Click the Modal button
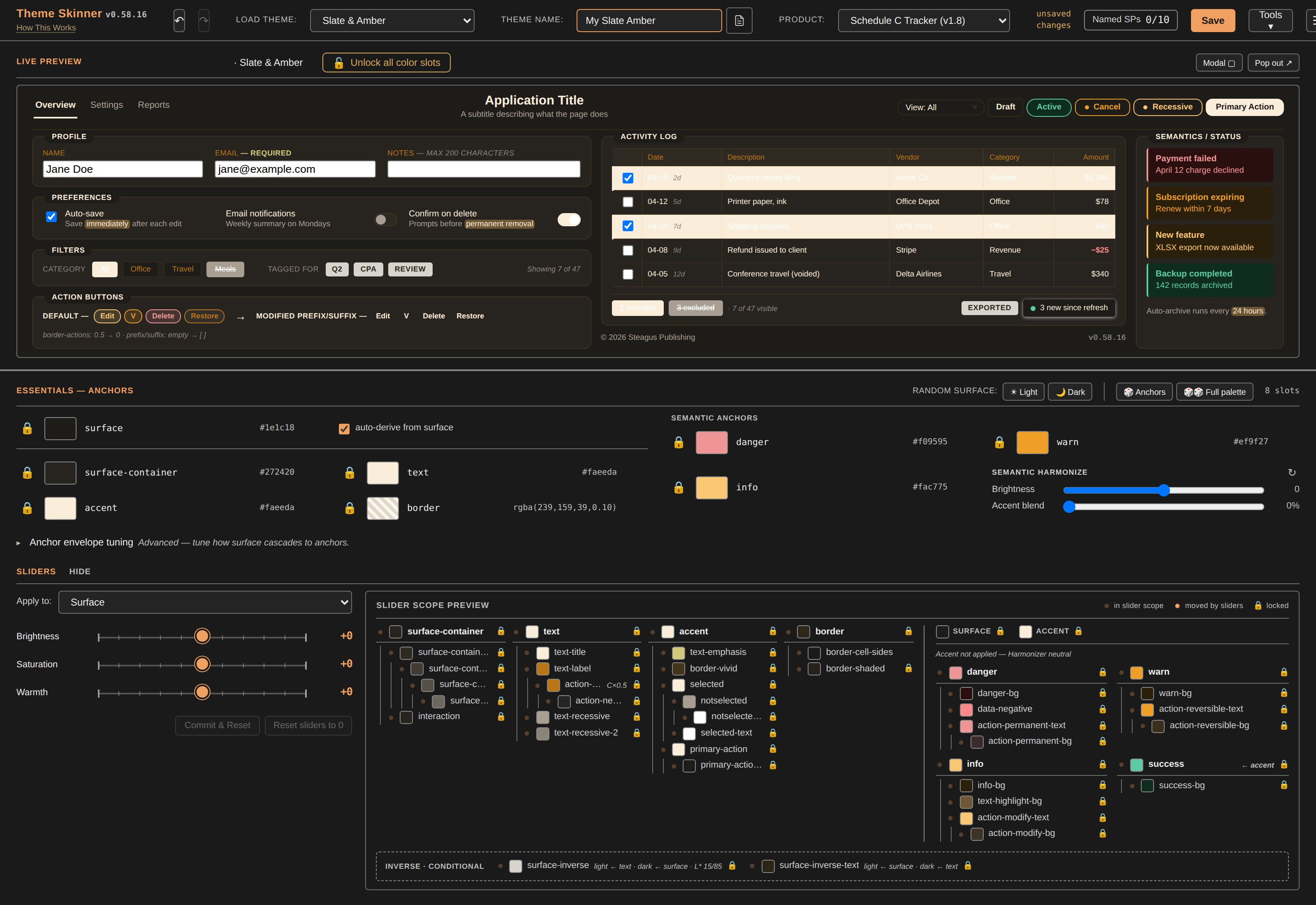The width and height of the screenshot is (1316, 905). click(1219, 63)
